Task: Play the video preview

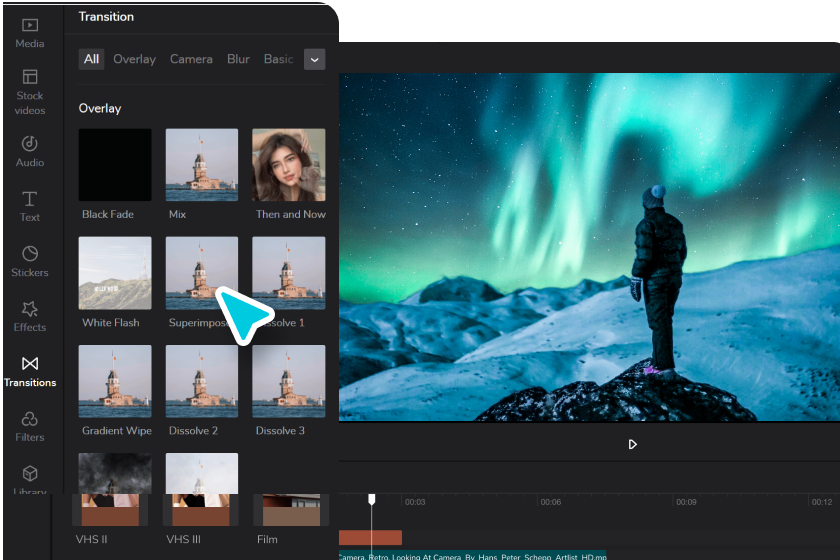Action: (632, 444)
